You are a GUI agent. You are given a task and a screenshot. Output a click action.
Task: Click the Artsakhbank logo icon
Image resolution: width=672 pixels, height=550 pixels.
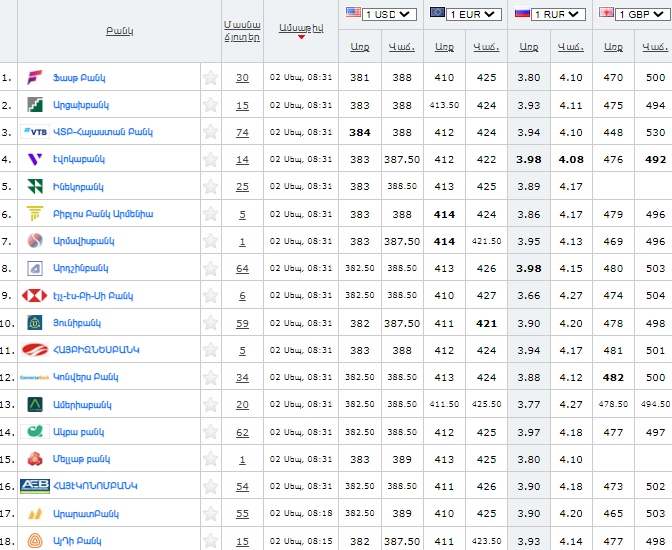pyautogui.click(x=35, y=105)
